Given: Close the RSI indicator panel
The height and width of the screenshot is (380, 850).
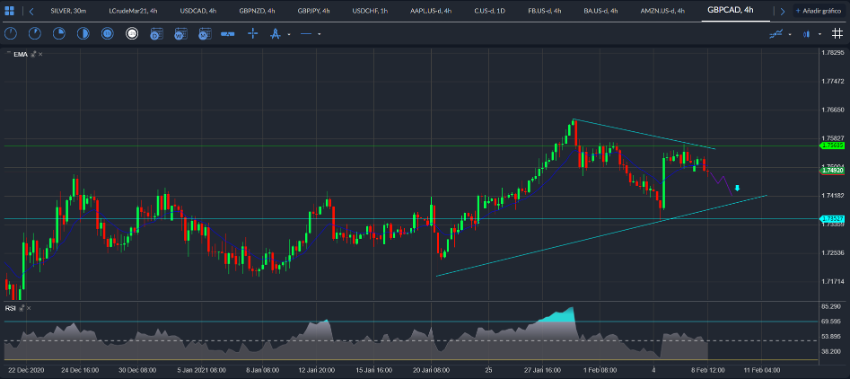Looking at the screenshot, I should click(x=29, y=308).
